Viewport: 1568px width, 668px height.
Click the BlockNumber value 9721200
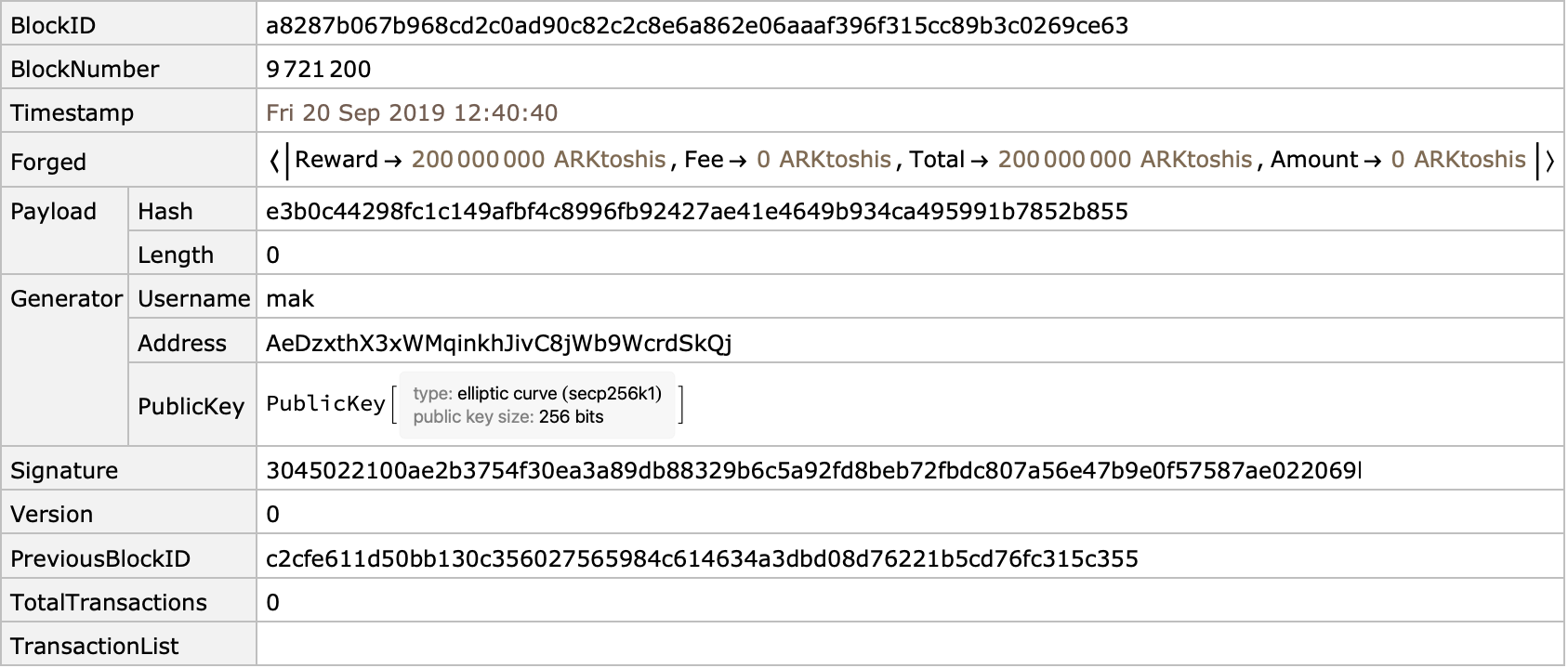(318, 69)
